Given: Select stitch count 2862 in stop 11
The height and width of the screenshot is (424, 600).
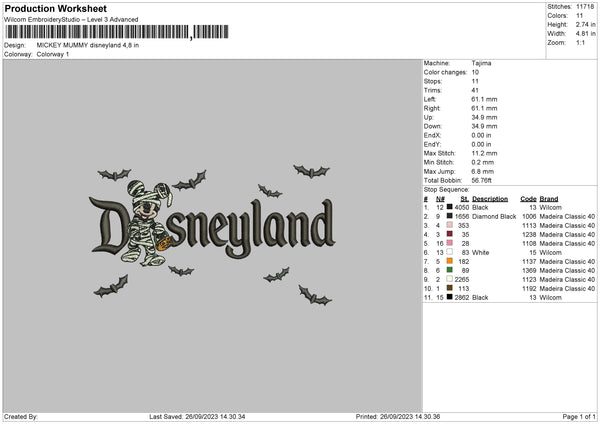Looking at the screenshot, I should 462,297.
